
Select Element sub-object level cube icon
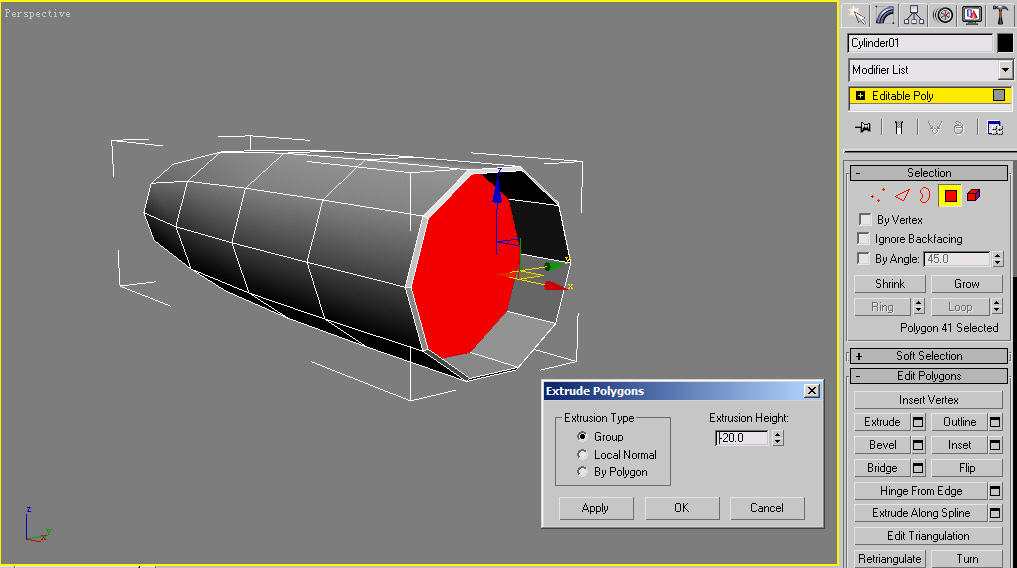tap(973, 196)
